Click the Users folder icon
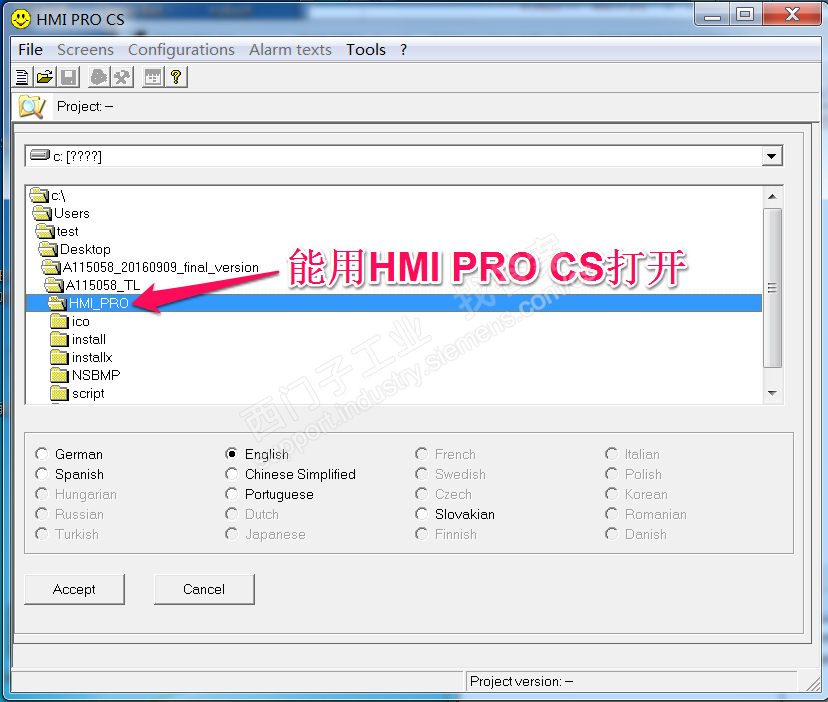Screen dimensions: 828x702 point(42,213)
